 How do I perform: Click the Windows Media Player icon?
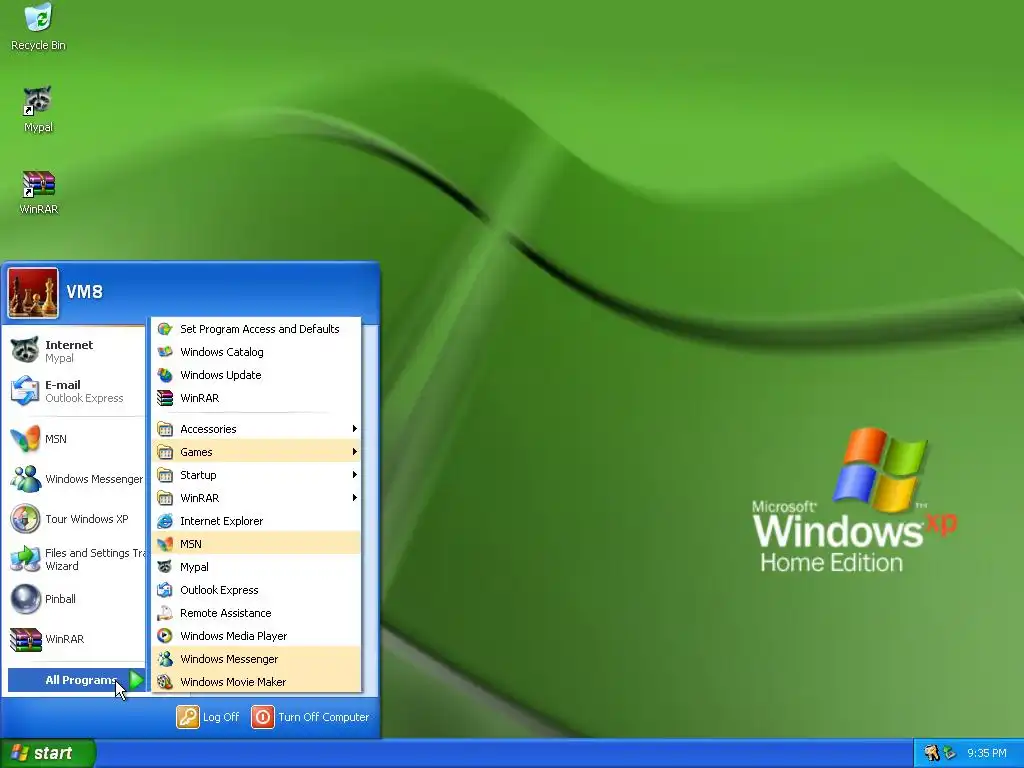(165, 636)
